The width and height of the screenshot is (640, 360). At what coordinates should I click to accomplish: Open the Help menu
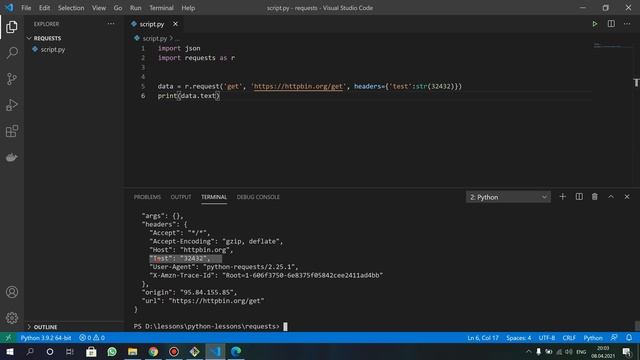click(x=188, y=8)
